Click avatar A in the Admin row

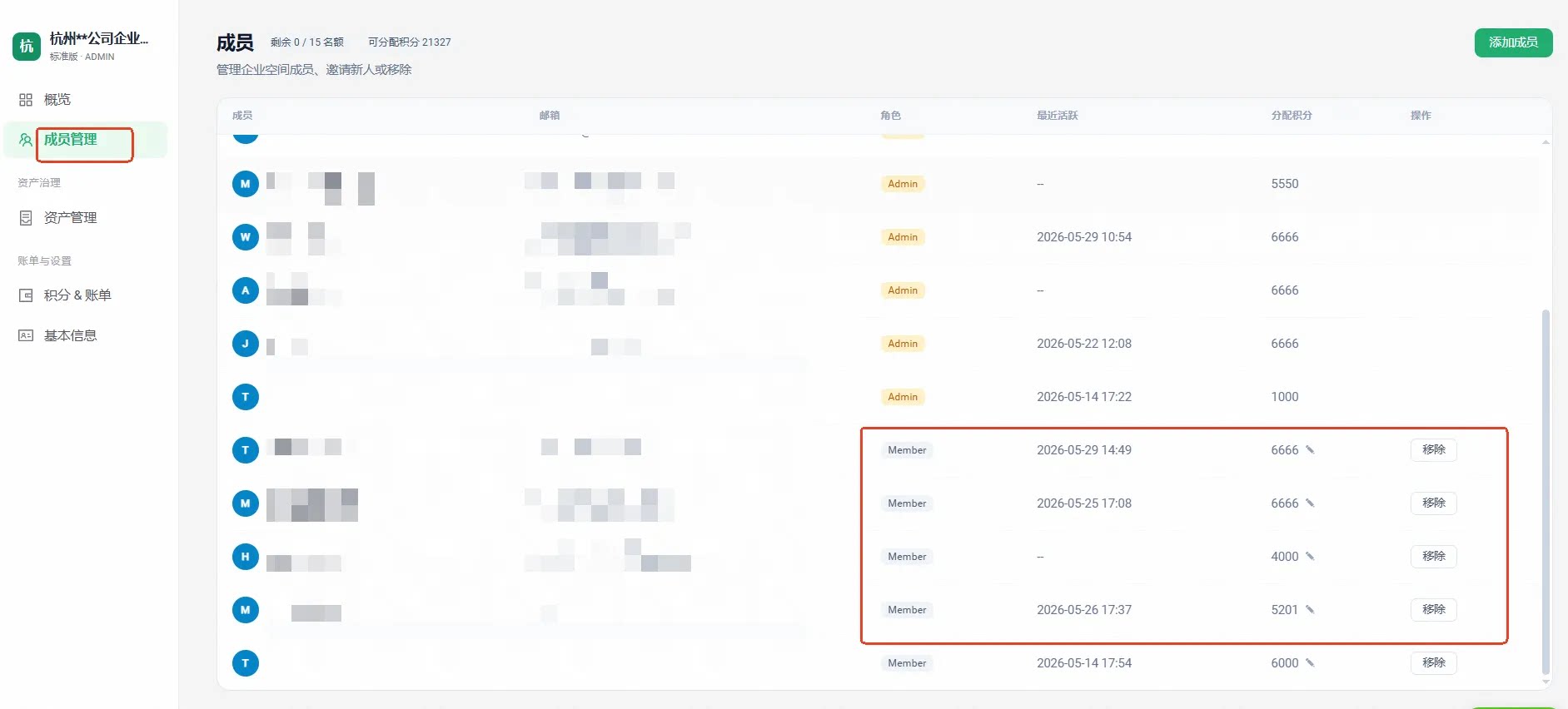pos(245,290)
